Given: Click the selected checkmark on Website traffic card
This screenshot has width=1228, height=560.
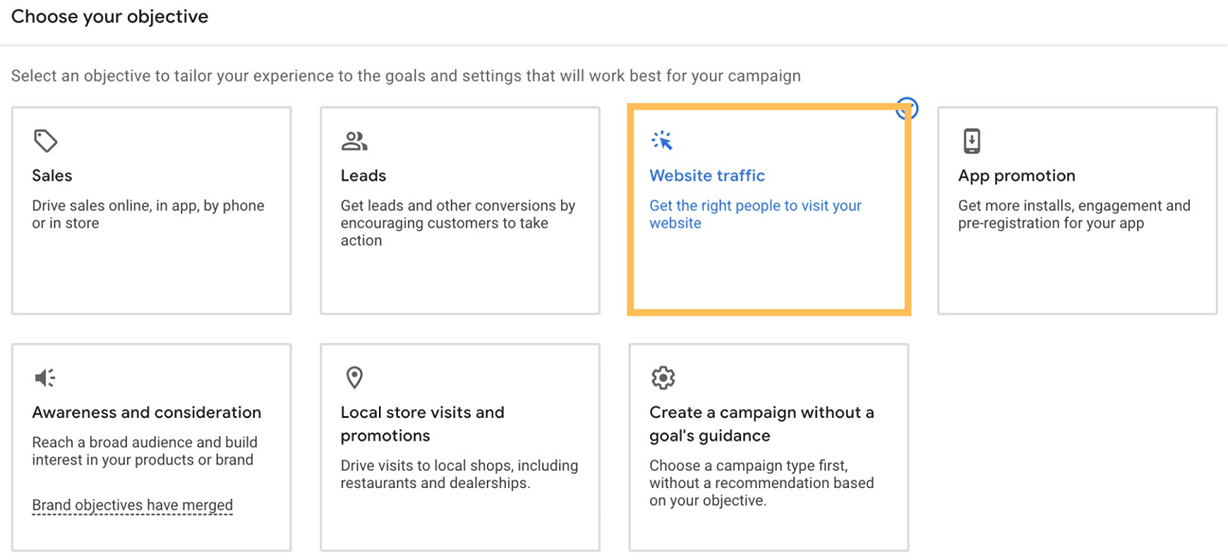Looking at the screenshot, I should point(906,109).
